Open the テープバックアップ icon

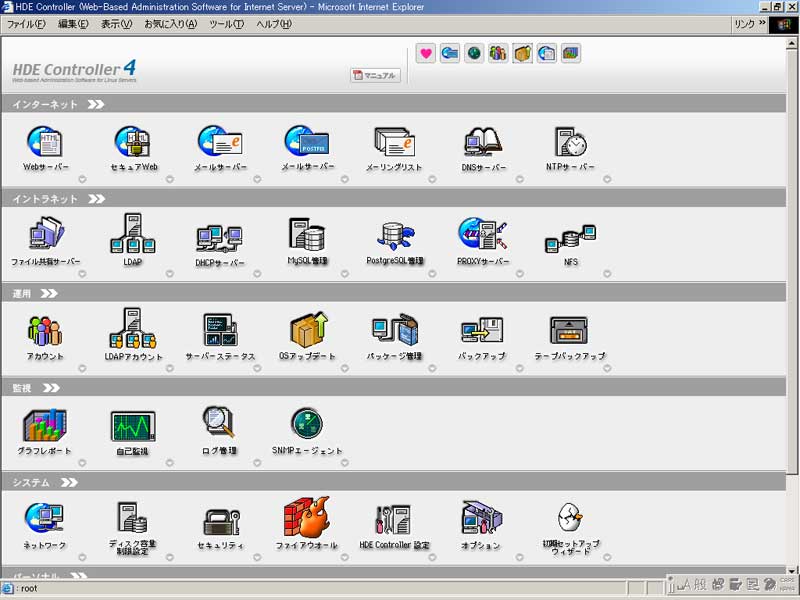(569, 330)
